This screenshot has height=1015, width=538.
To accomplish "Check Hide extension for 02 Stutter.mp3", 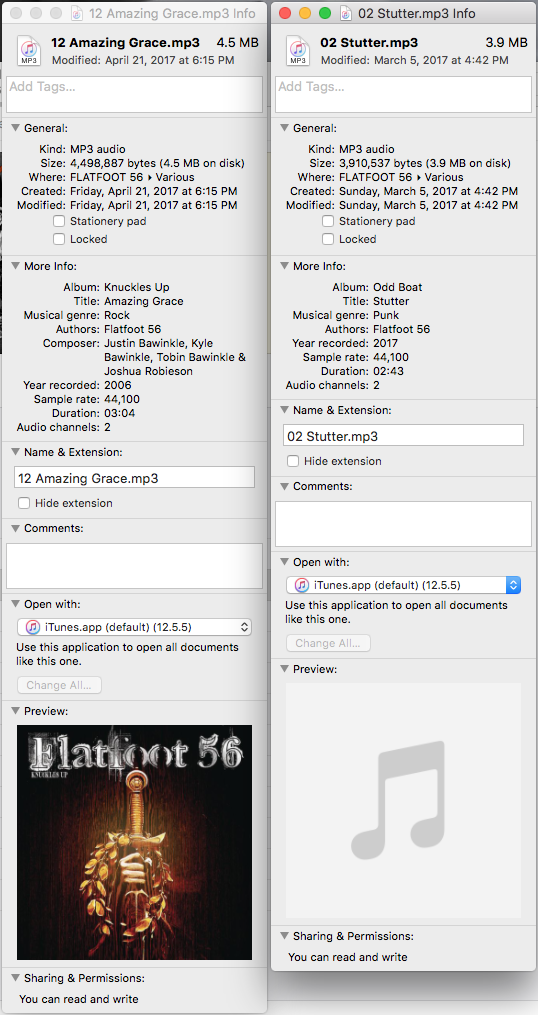I will 293,461.
